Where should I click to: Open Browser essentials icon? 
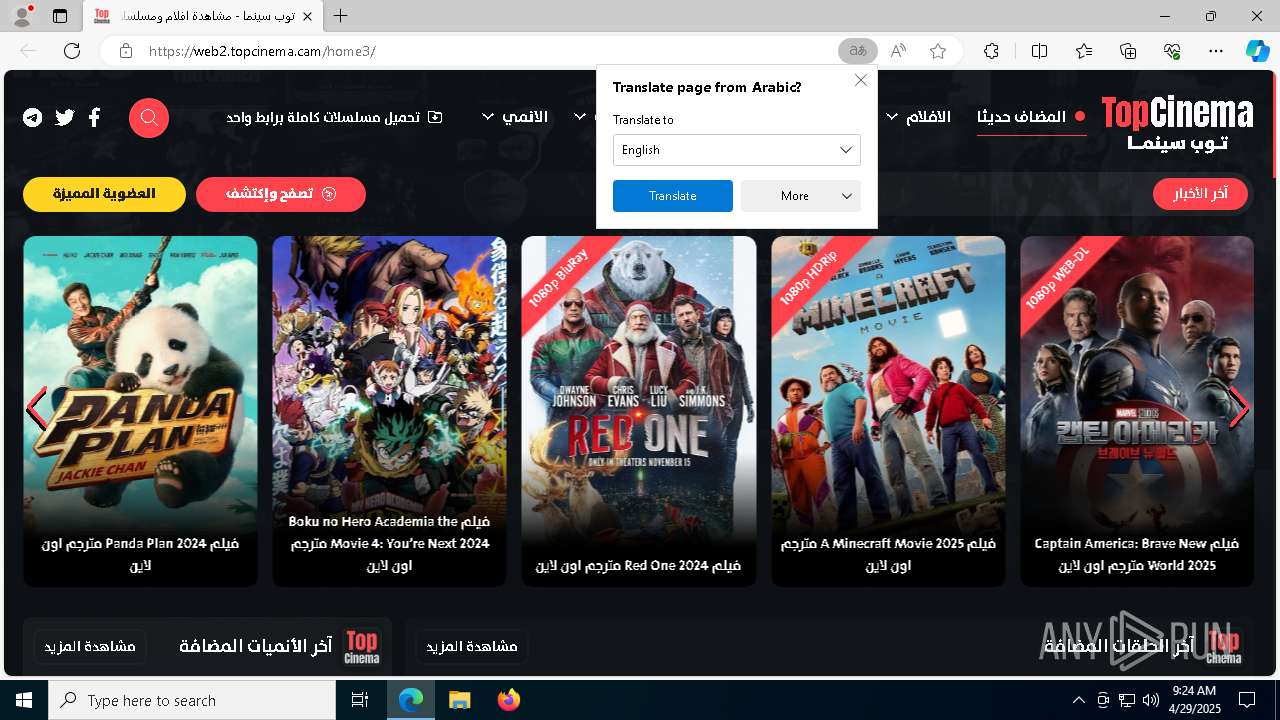(x=1172, y=51)
